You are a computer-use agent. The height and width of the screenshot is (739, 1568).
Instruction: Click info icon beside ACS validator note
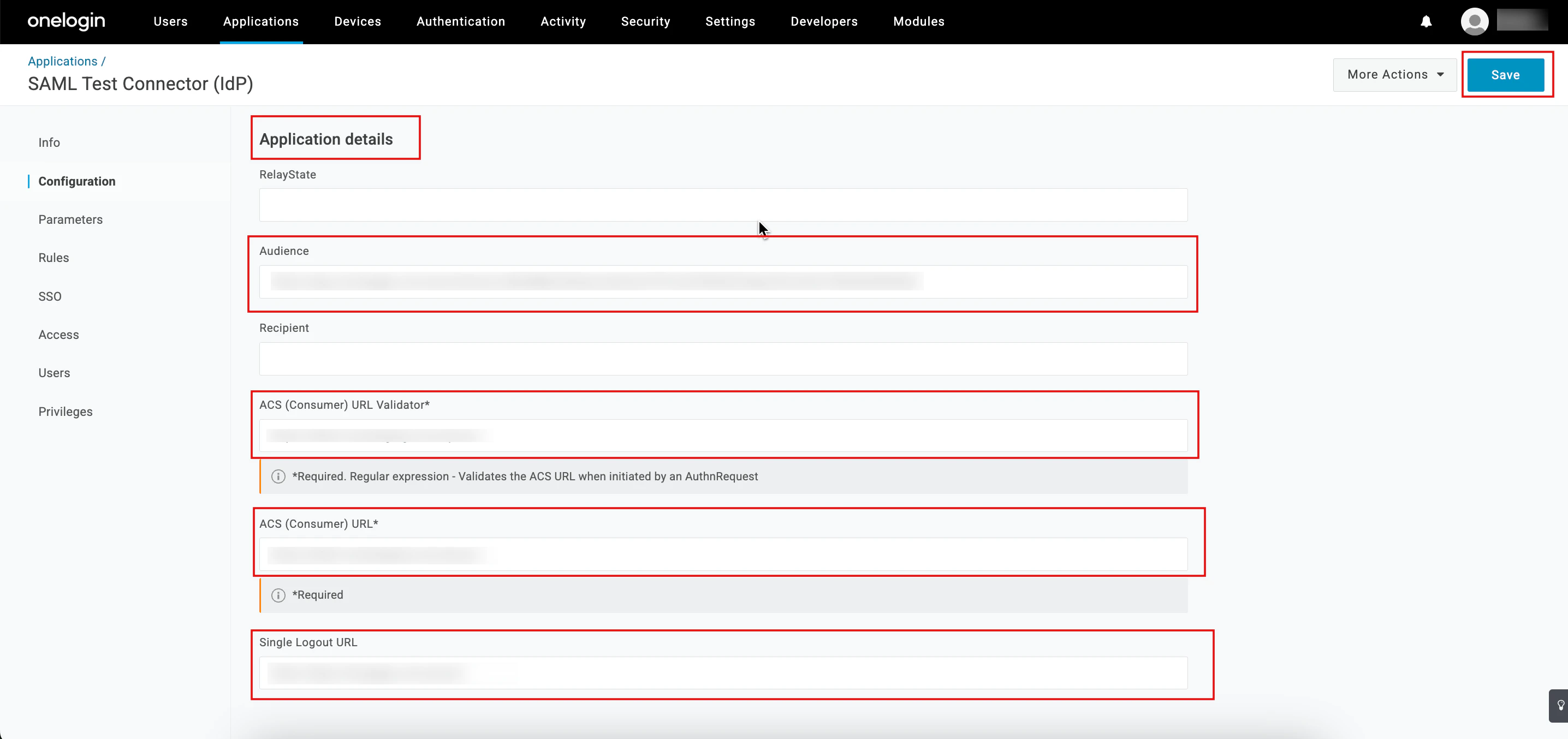pos(278,476)
